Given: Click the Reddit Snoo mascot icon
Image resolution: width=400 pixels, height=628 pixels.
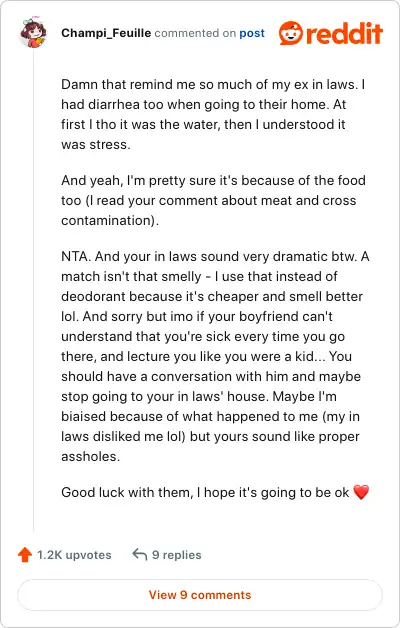Looking at the screenshot, I should point(291,33).
